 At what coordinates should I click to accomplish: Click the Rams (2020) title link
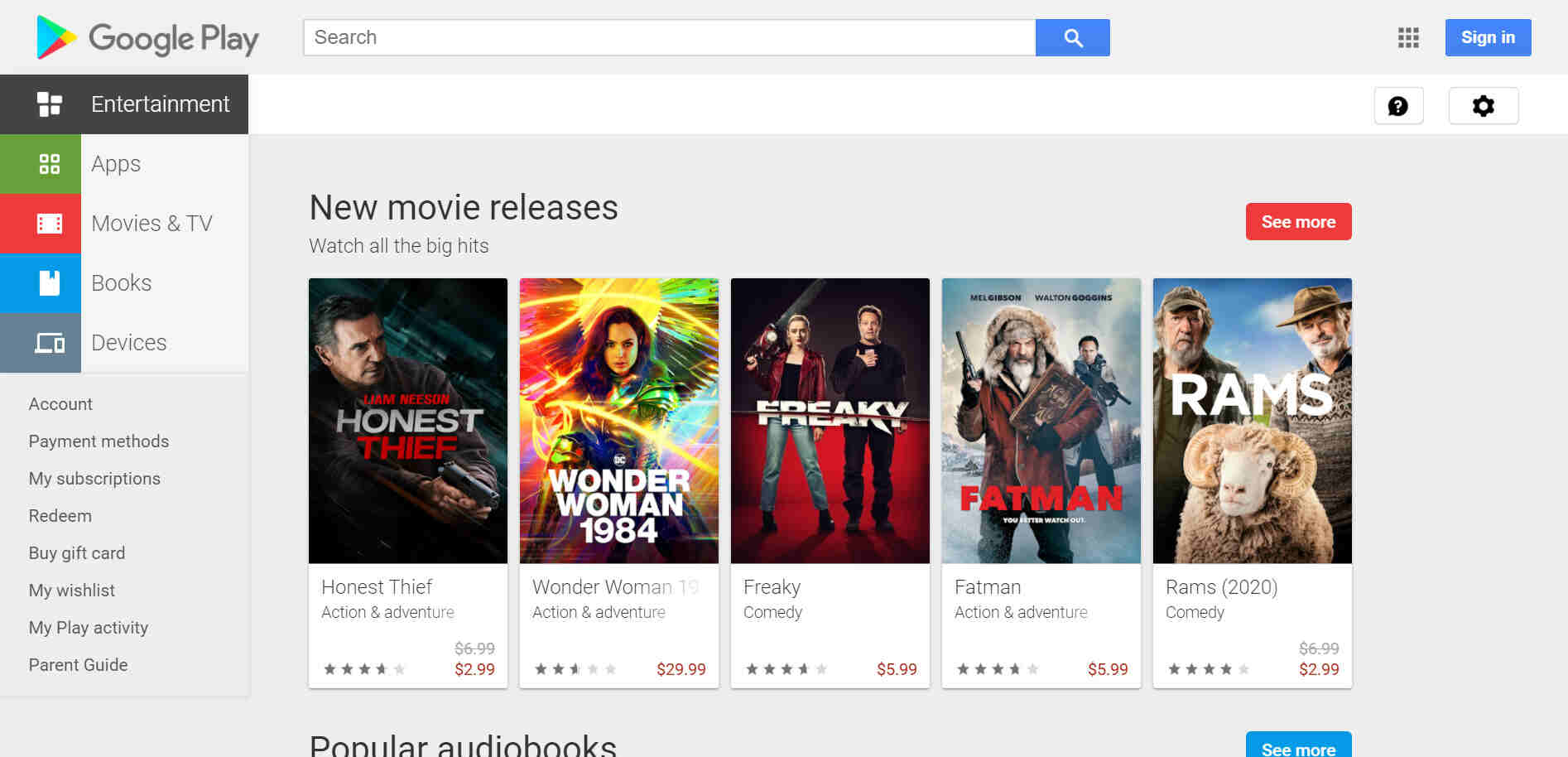[1222, 587]
